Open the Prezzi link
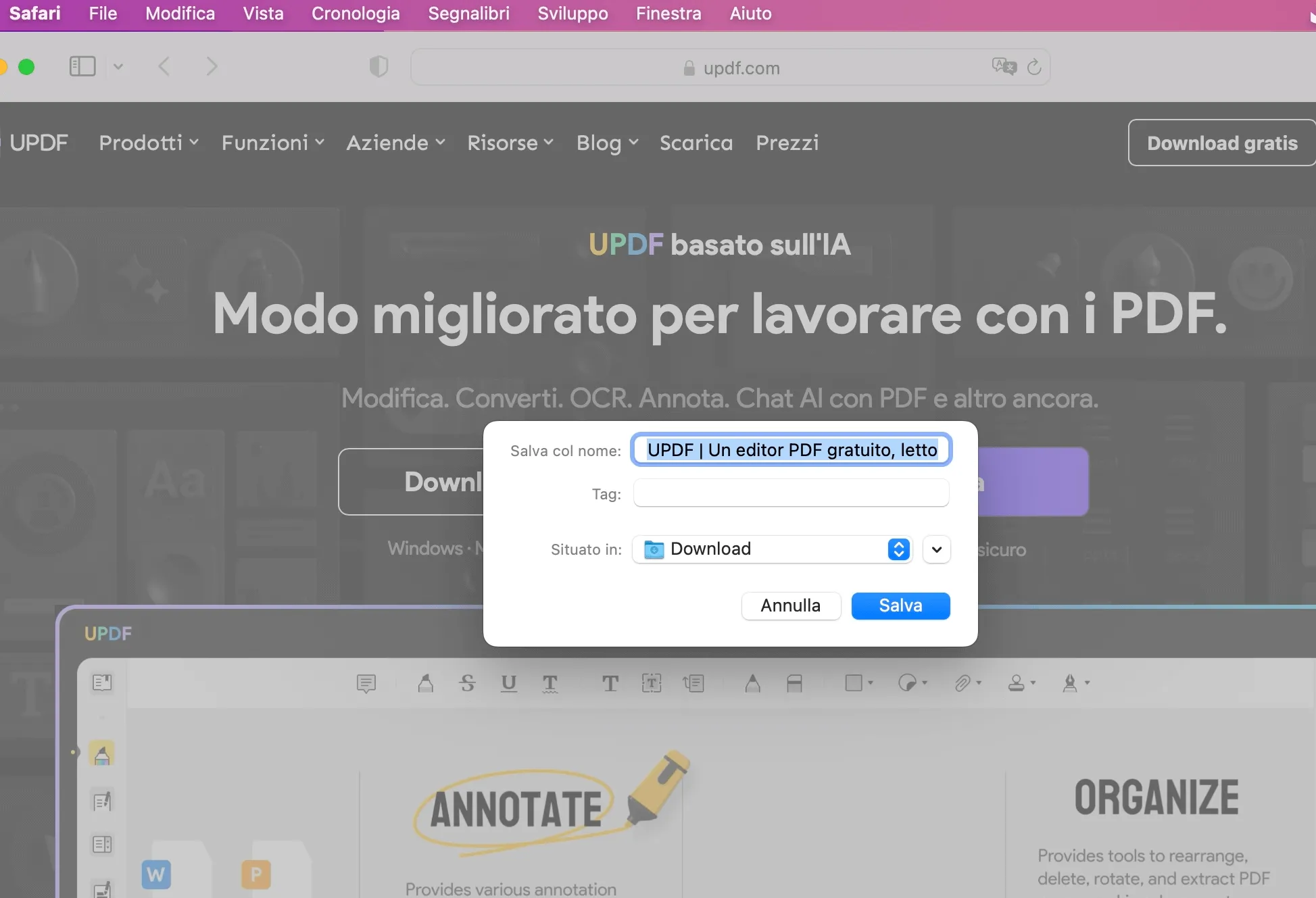The width and height of the screenshot is (1316, 898). point(787,143)
